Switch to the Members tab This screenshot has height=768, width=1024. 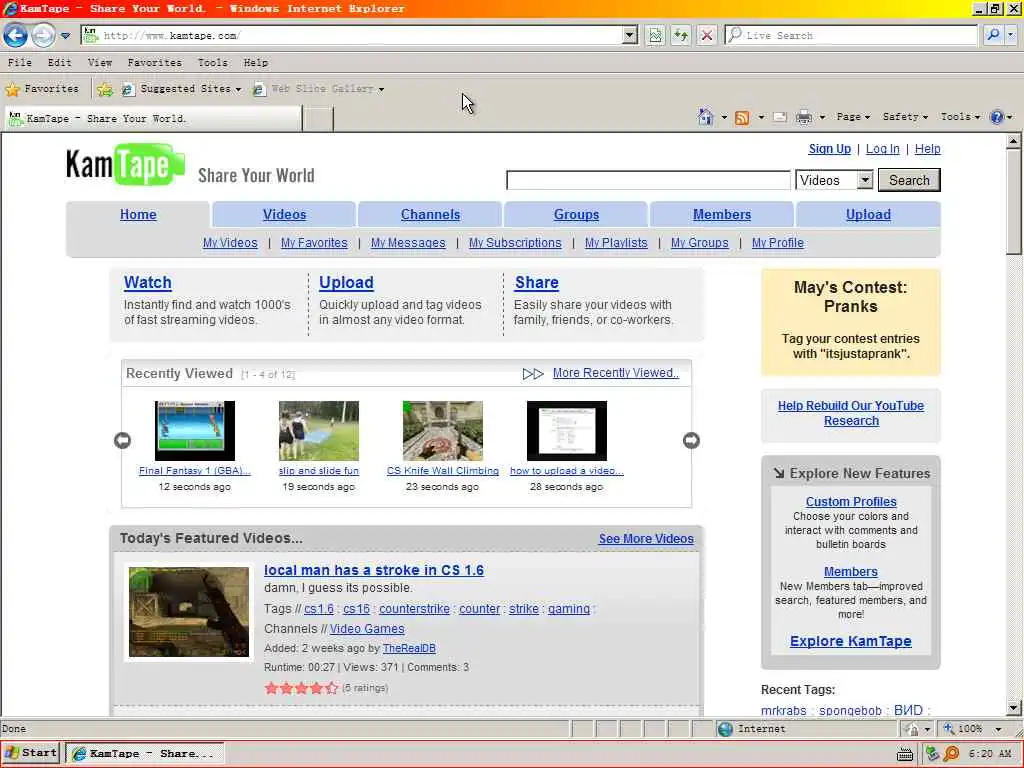(x=722, y=214)
